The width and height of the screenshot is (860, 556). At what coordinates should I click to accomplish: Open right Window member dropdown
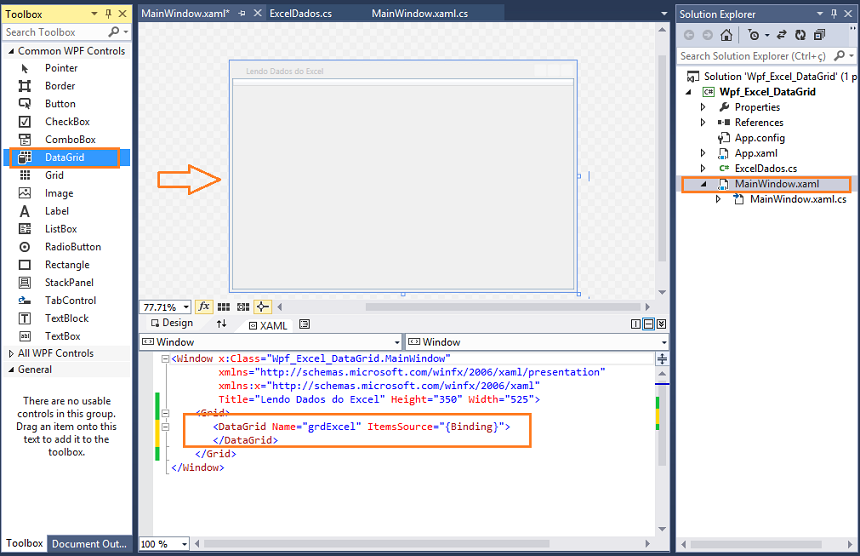pos(664,342)
